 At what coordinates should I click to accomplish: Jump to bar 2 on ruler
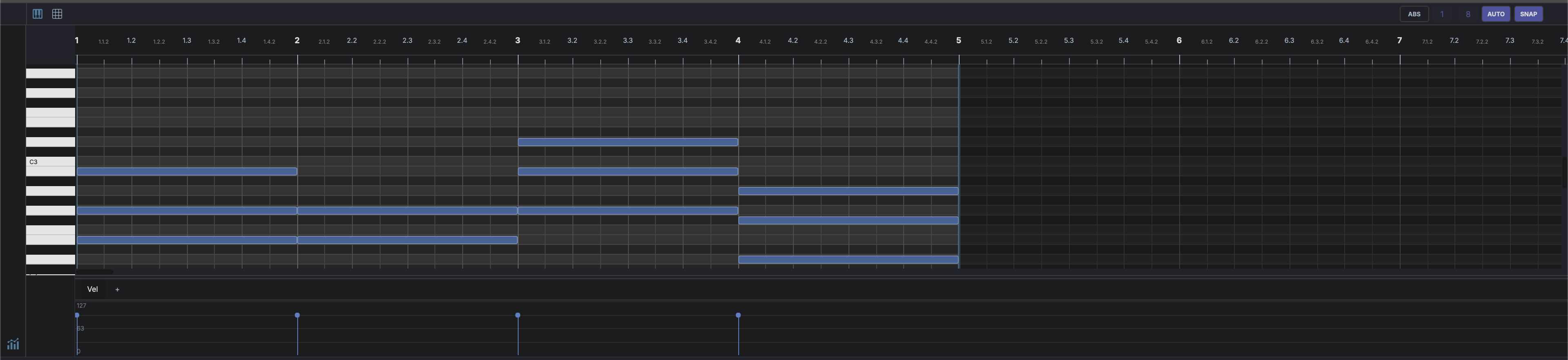point(297,40)
